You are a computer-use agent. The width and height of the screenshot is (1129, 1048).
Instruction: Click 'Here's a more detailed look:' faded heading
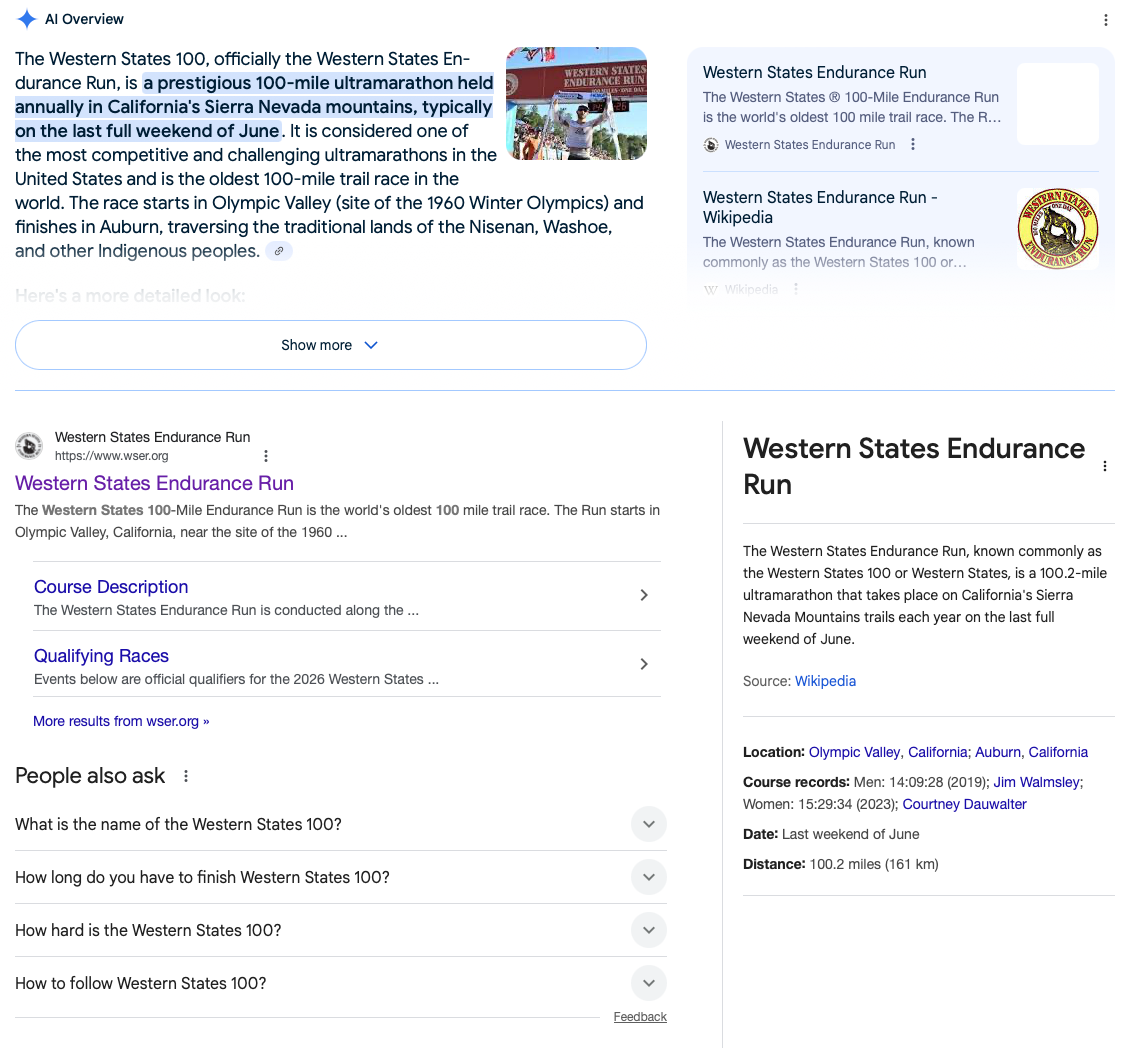click(x=130, y=296)
